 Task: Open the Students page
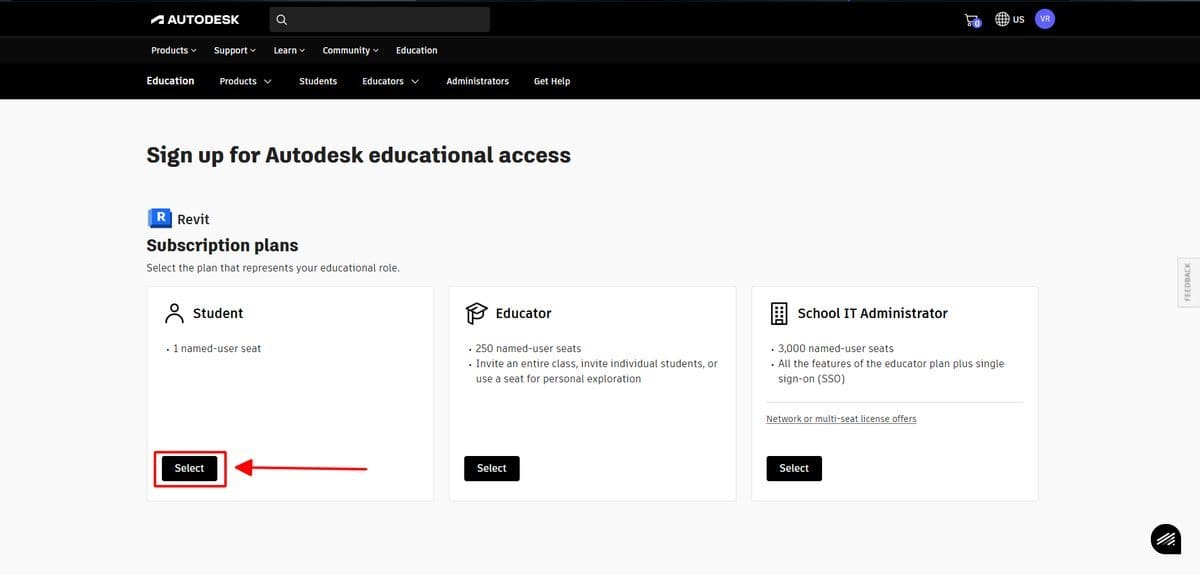(x=318, y=81)
